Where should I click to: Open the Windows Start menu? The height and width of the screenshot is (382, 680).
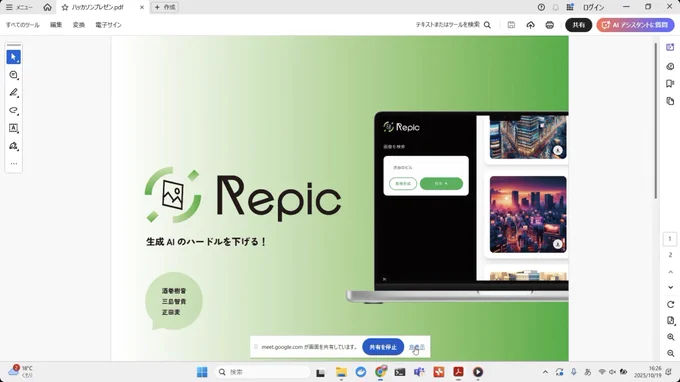pos(202,372)
